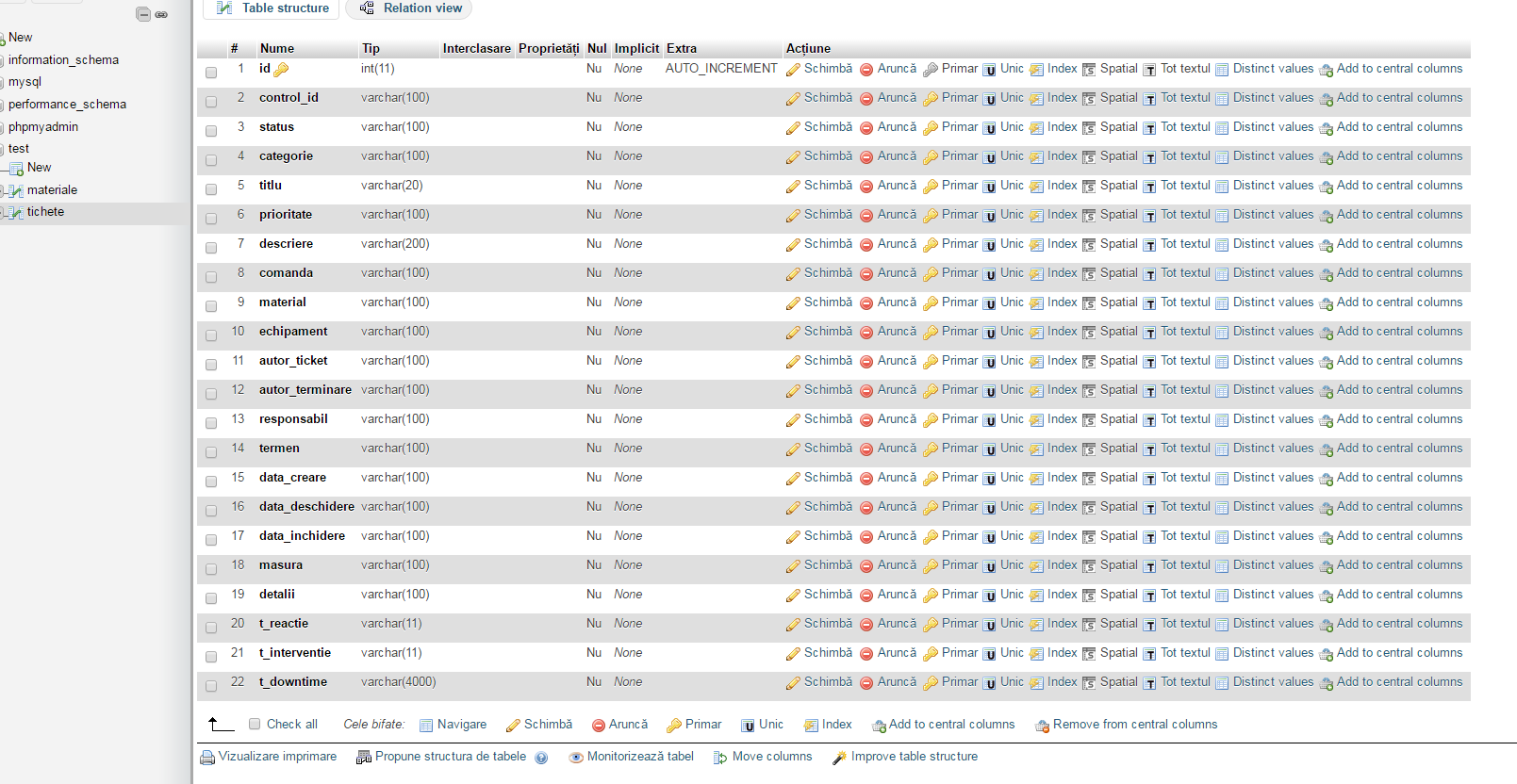Click the Monitorizează tabel eye icon

pyautogui.click(x=575, y=758)
